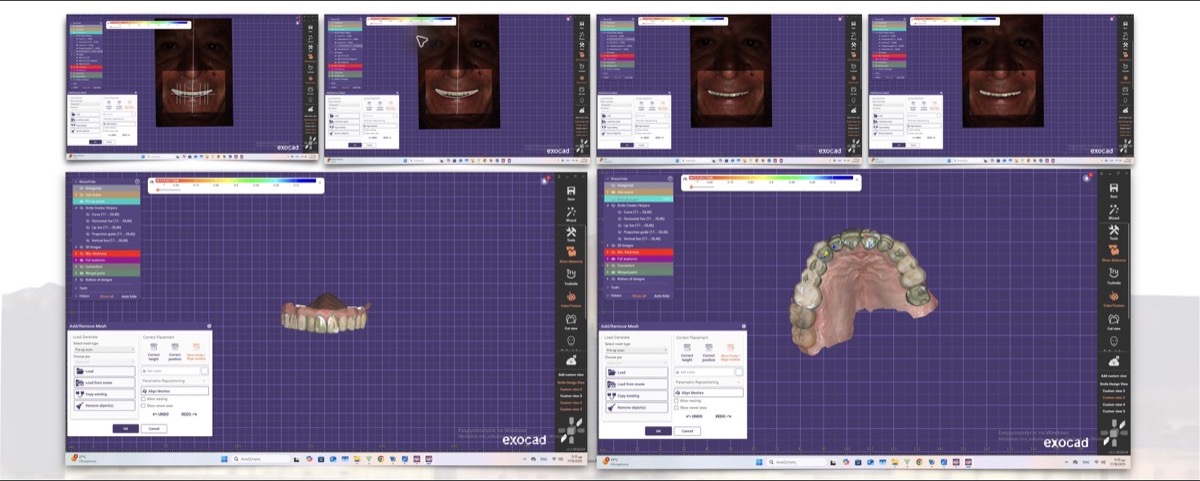
Task: Open Tools menu in lower-left exocad window
Action: (572, 233)
